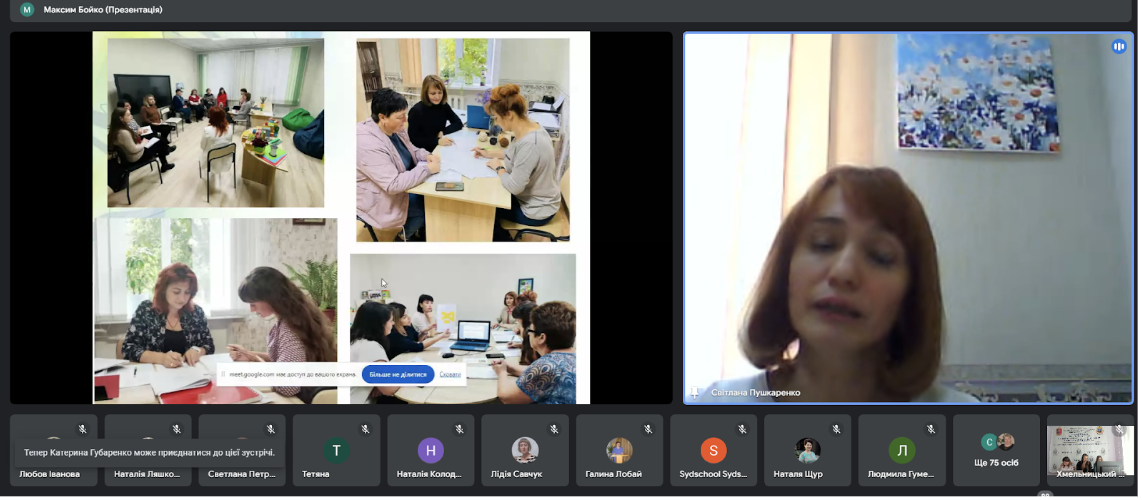Viewport: 1142px width, 500px height.
Task: Click the muted microphone icon on Тетяна's tile
Action: (365, 429)
